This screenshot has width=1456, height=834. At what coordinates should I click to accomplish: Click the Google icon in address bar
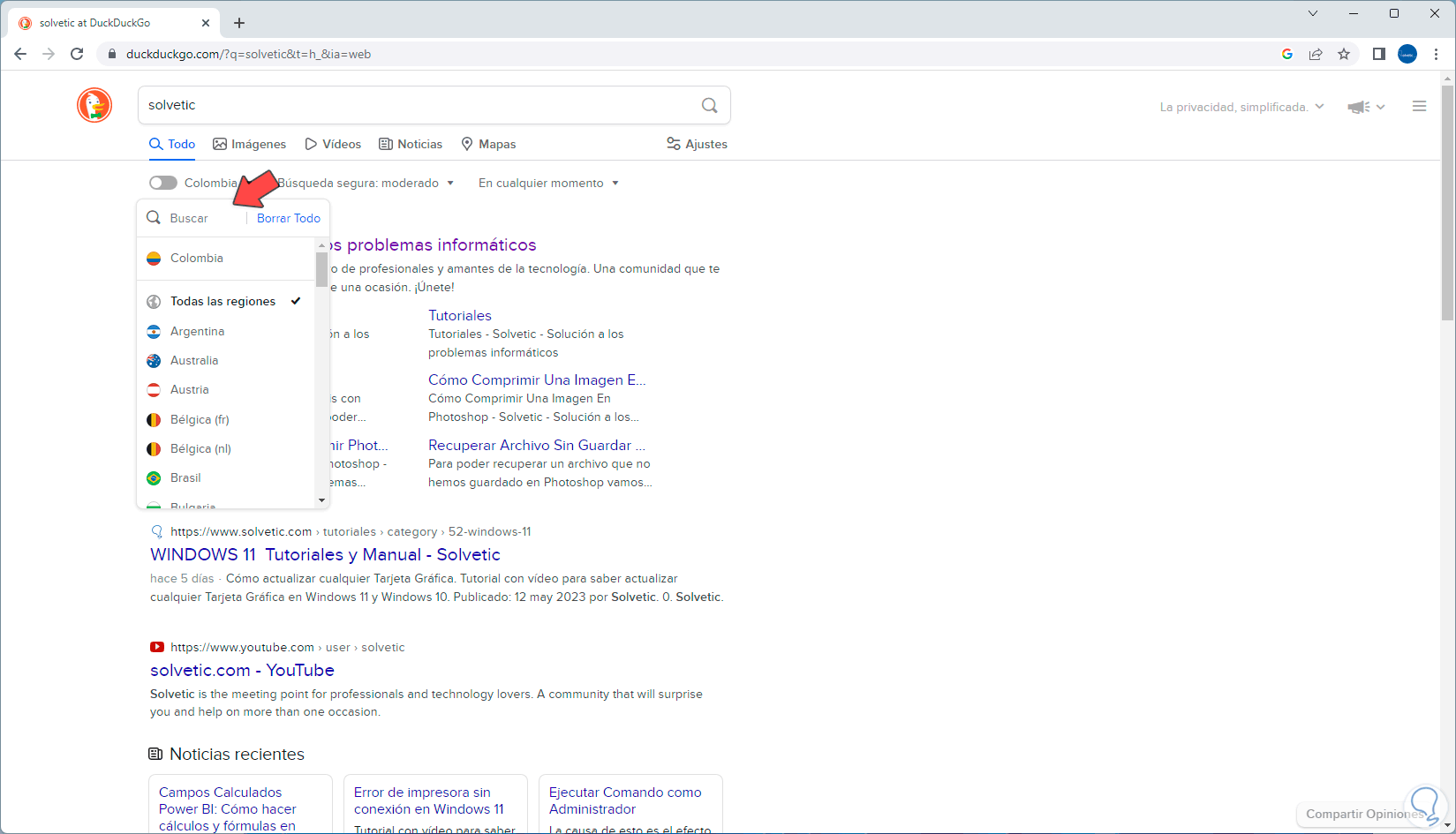(x=1287, y=54)
